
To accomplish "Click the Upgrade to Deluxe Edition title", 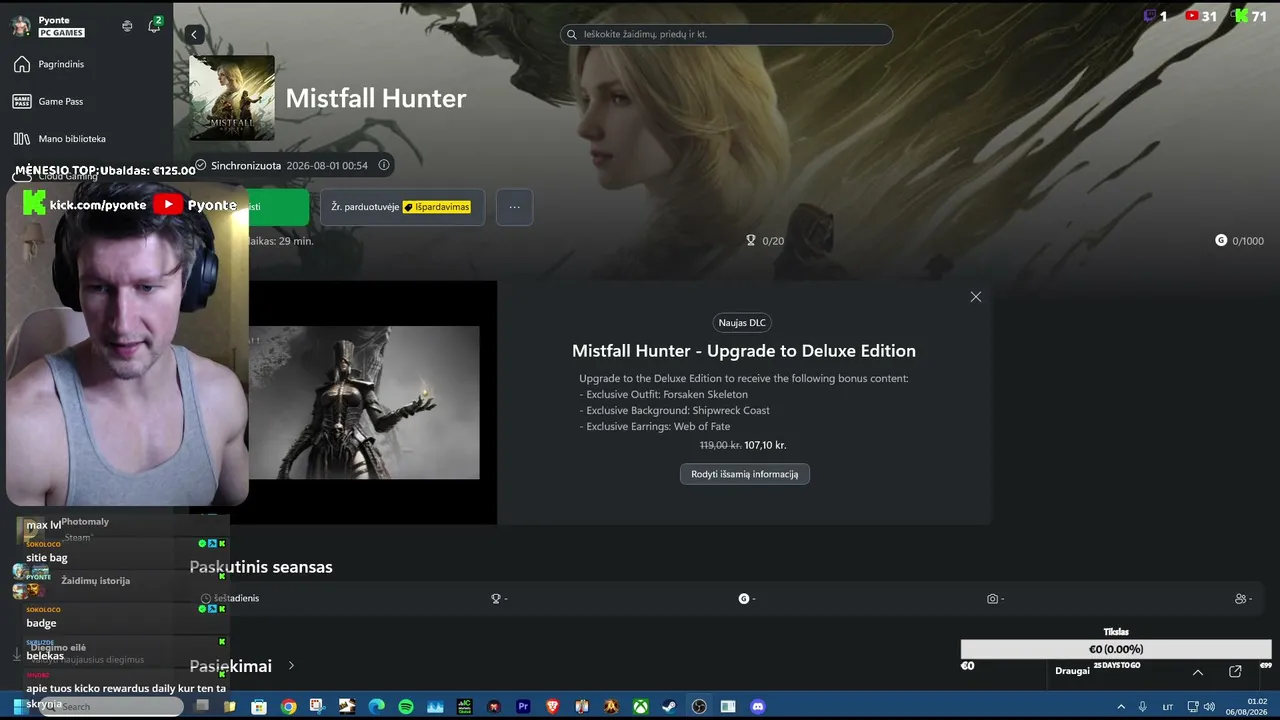I will (x=744, y=351).
